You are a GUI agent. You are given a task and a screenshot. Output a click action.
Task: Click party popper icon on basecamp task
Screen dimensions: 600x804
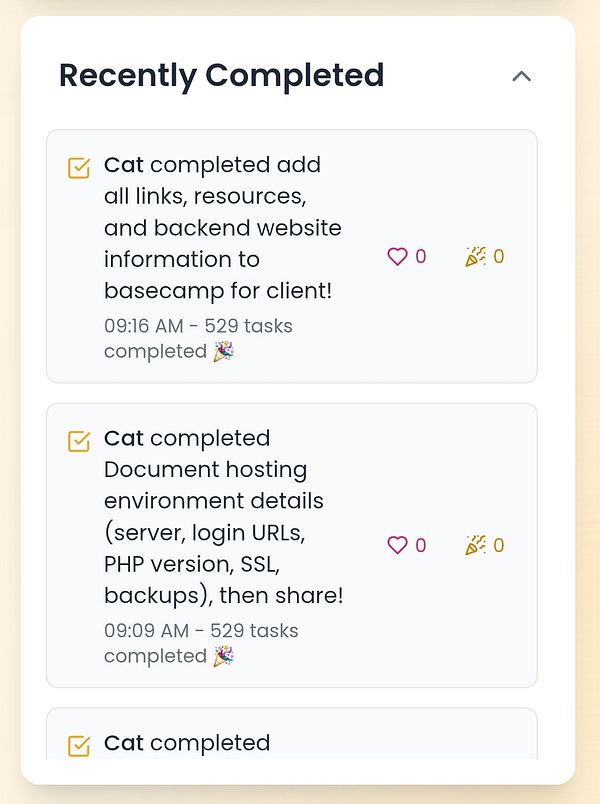click(x=475, y=257)
